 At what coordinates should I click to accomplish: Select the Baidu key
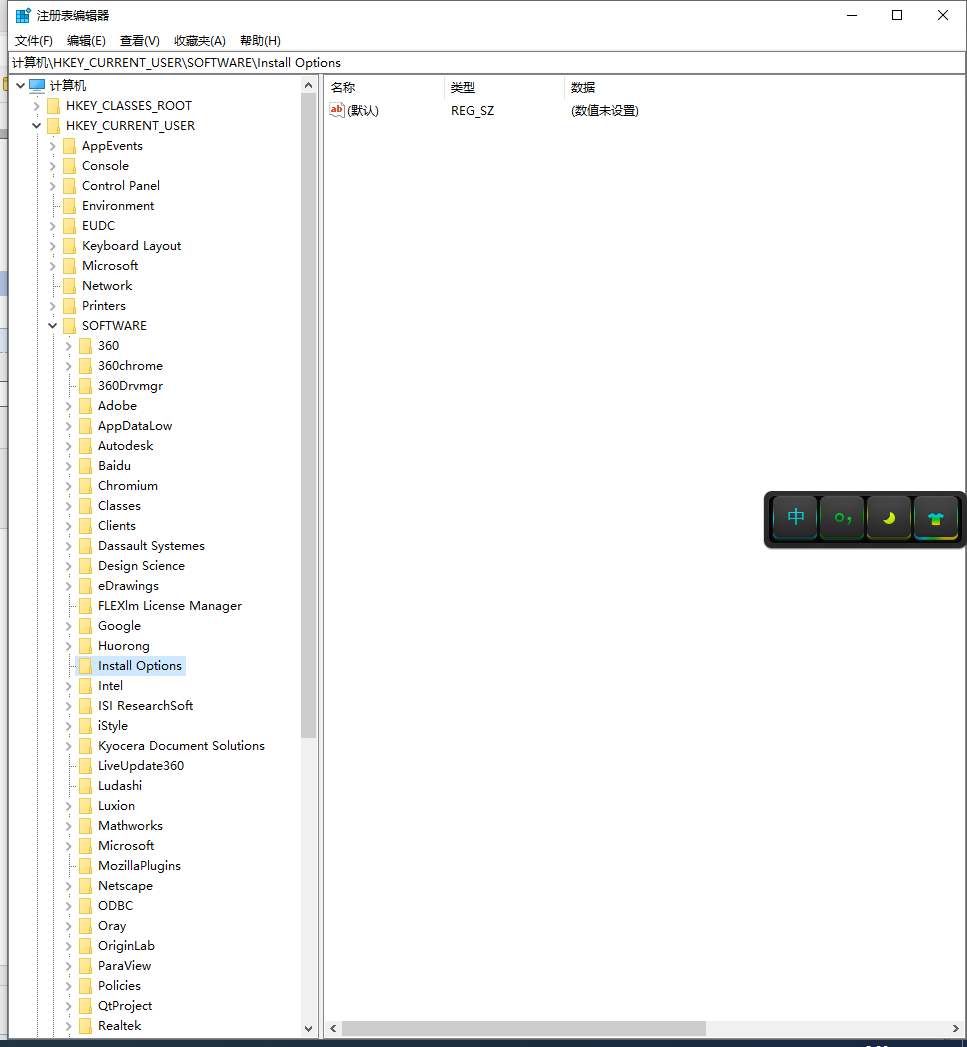pyautogui.click(x=114, y=466)
